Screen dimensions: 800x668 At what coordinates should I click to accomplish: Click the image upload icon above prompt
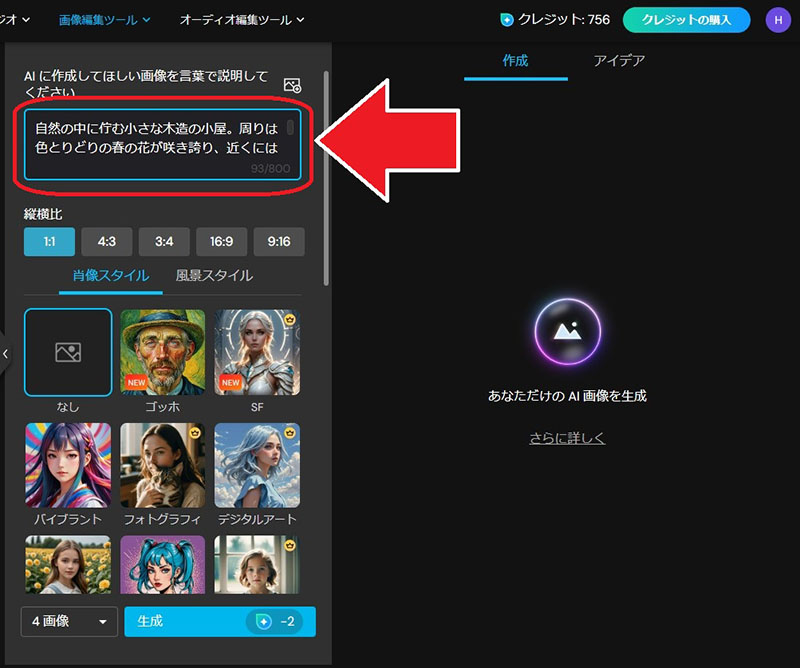292,85
